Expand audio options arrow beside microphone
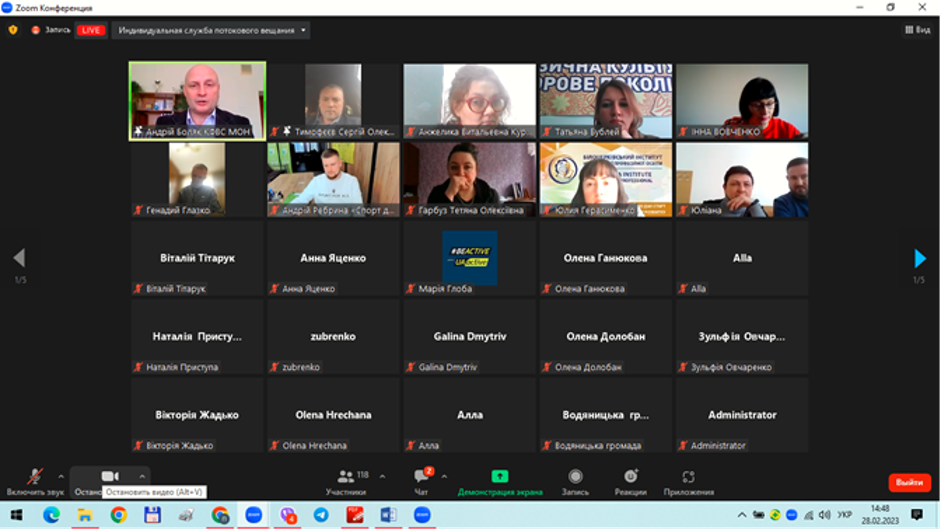The width and height of the screenshot is (941, 531). [61, 476]
